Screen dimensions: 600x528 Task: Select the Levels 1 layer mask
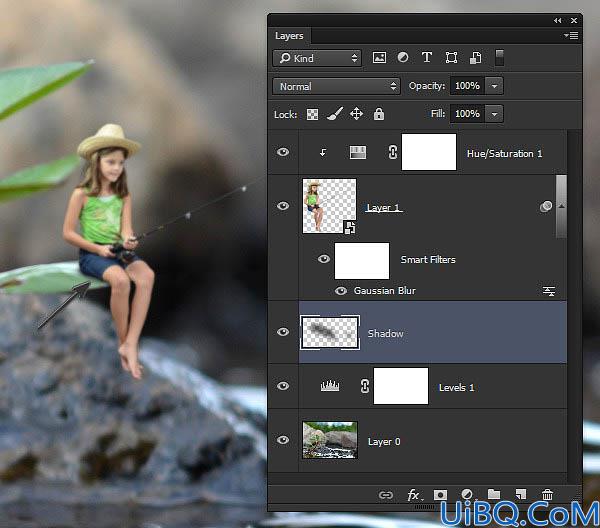pos(401,386)
